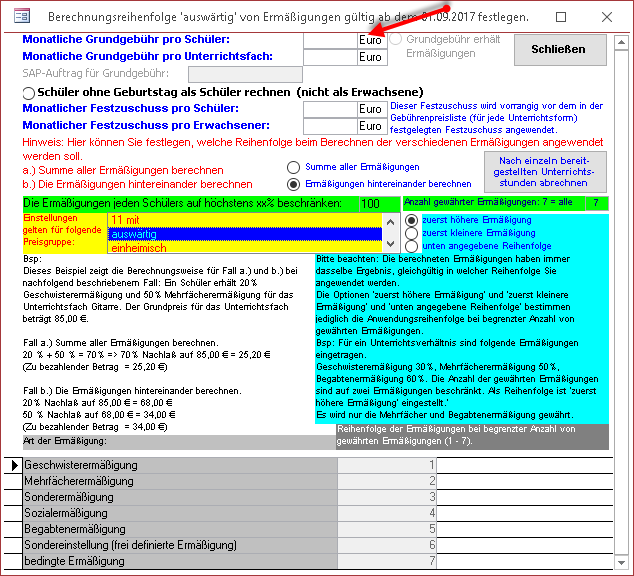The width and height of the screenshot is (634, 576).
Task: Select 'auswärtig' in the Preisgruppe list
Action: pyautogui.click(x=245, y=234)
